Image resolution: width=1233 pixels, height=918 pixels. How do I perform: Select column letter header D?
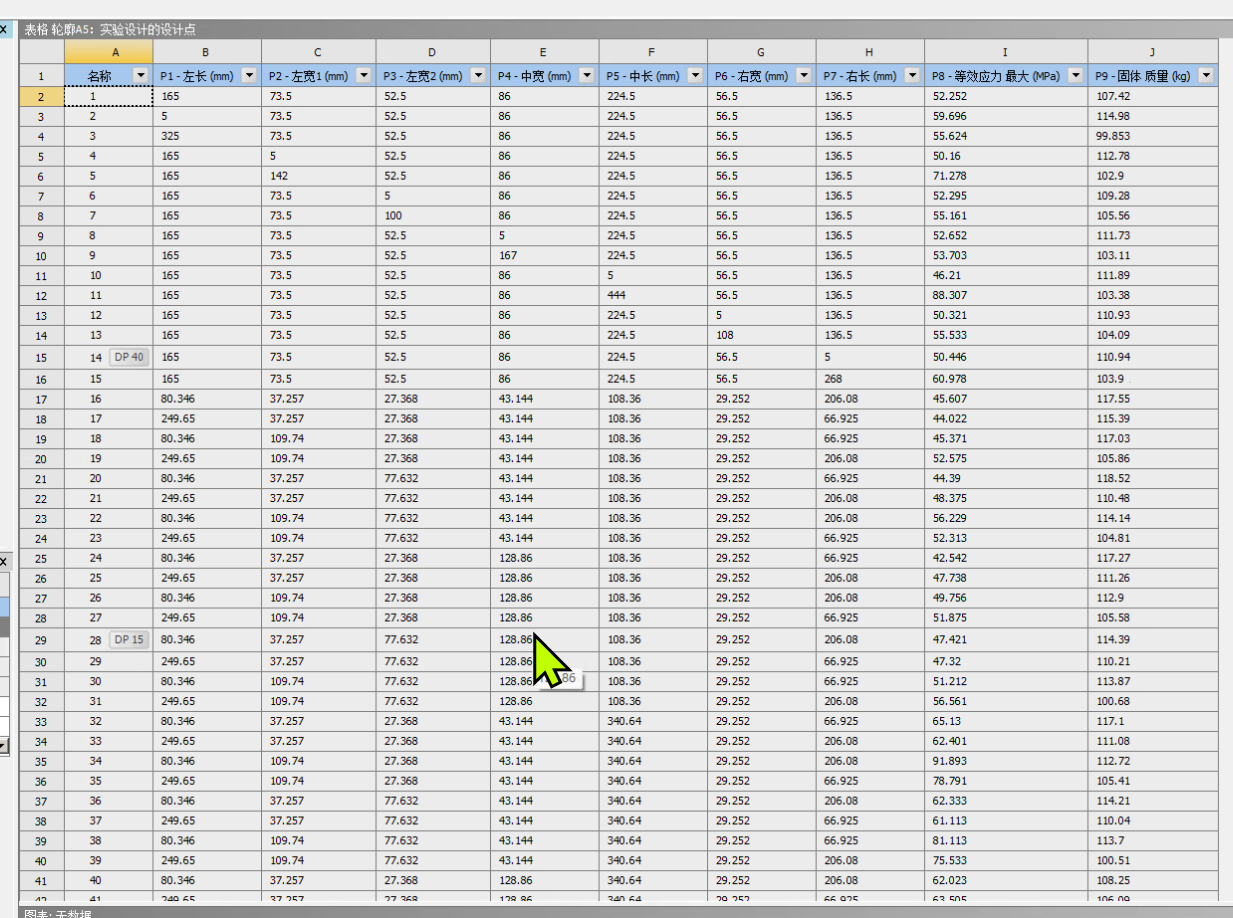click(x=433, y=52)
